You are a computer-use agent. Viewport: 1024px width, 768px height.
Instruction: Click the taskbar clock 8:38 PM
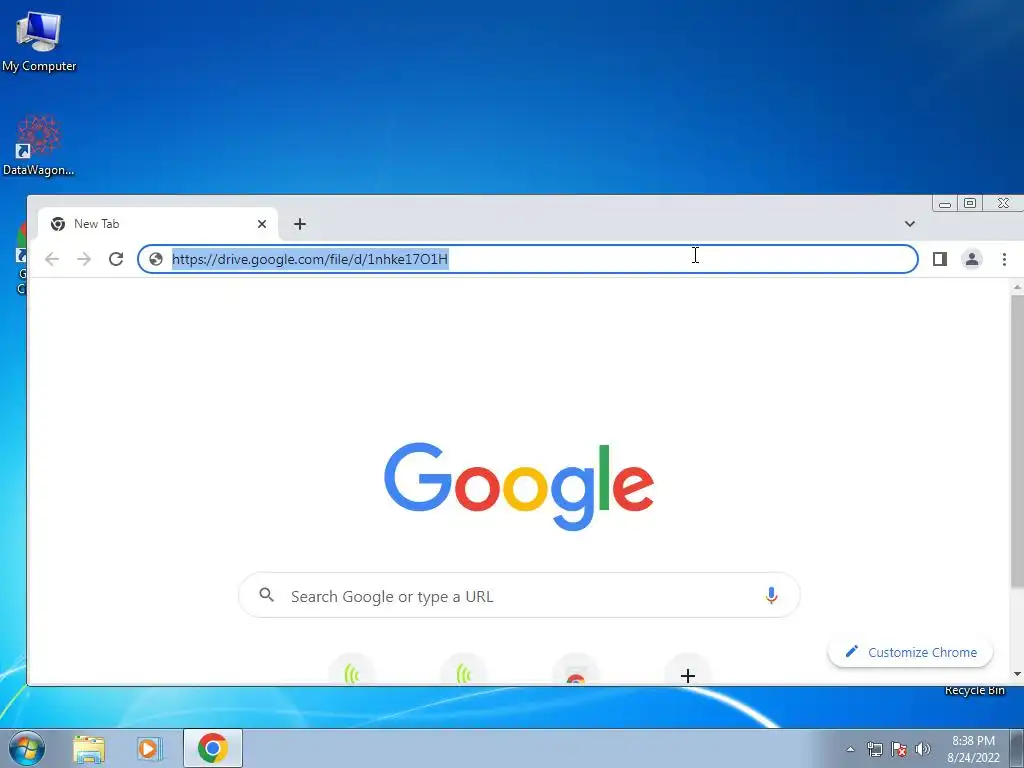[973, 749]
